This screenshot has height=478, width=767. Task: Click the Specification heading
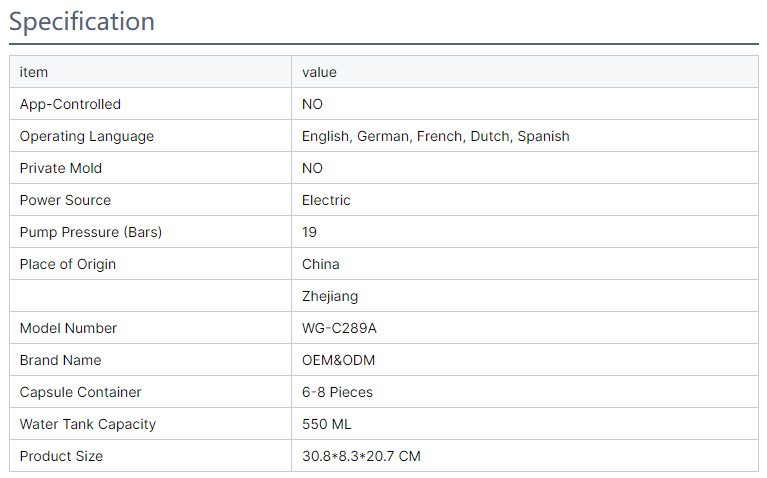tap(82, 21)
